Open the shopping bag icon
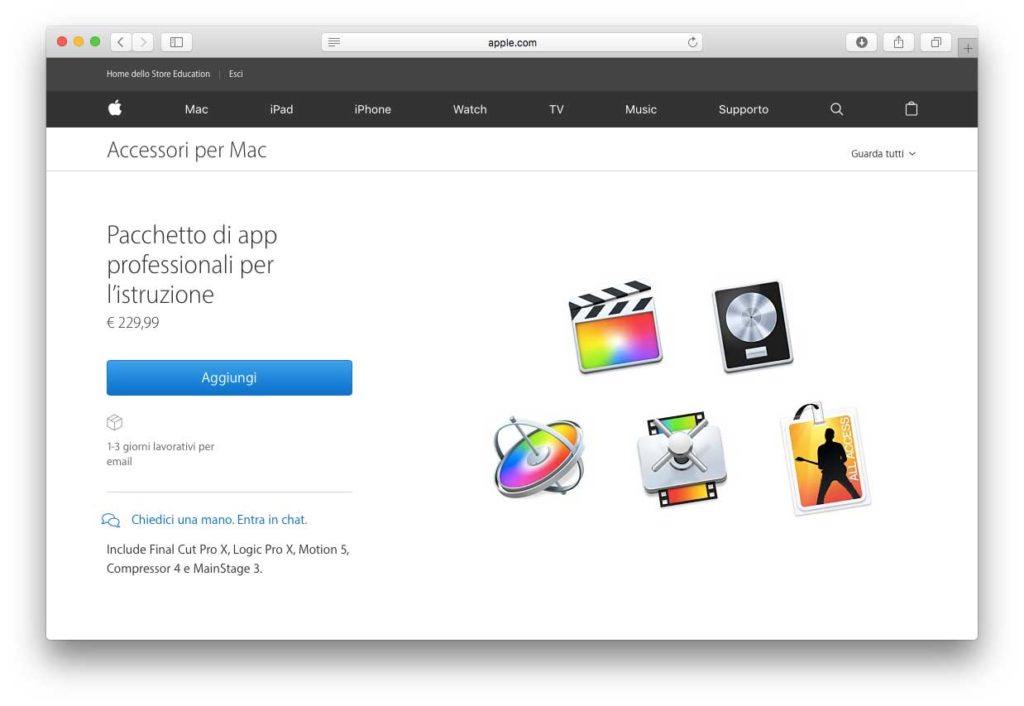This screenshot has width=1024, height=706. 911,109
